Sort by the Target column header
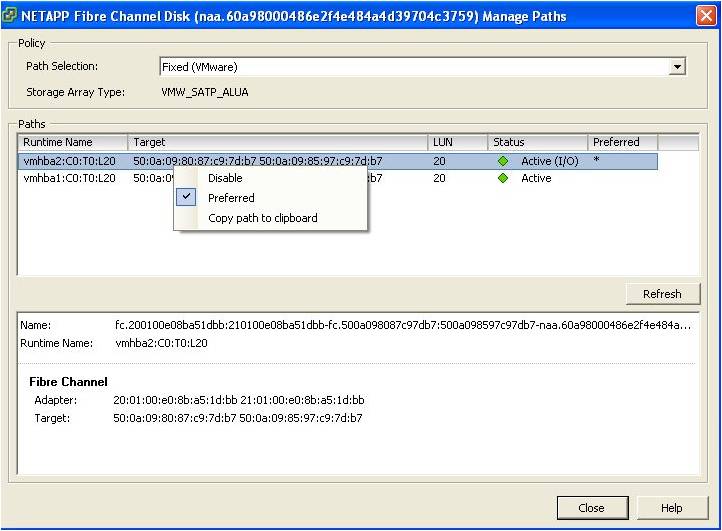Viewport: 722px width, 531px height. (x=278, y=142)
